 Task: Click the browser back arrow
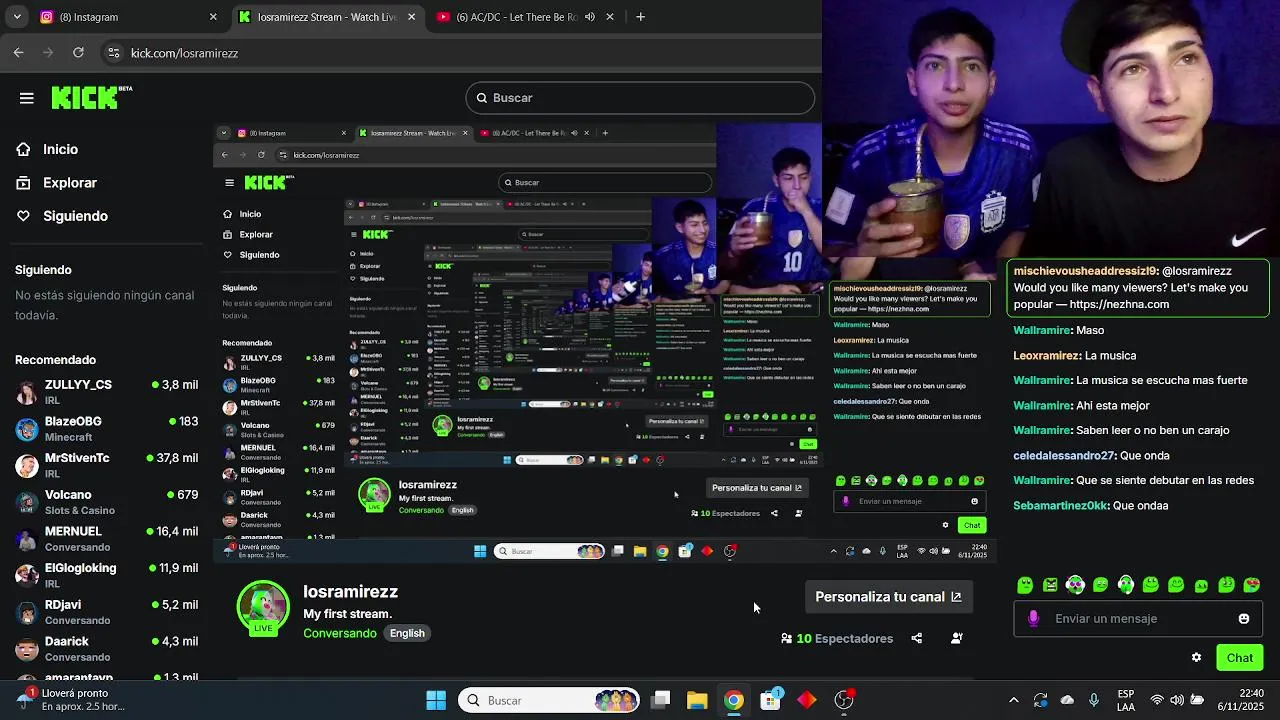pyautogui.click(x=18, y=53)
